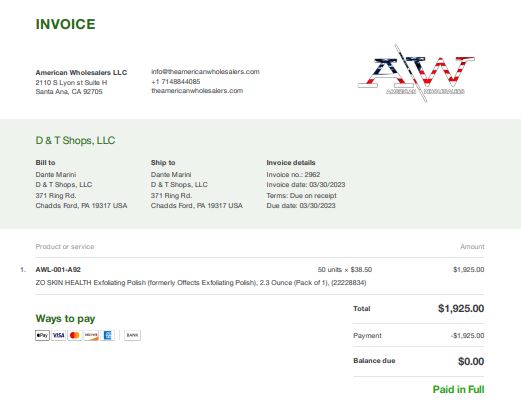The height and width of the screenshot is (415, 521).
Task: Click the Payment -$1,925.00 amount
Action: (467, 336)
